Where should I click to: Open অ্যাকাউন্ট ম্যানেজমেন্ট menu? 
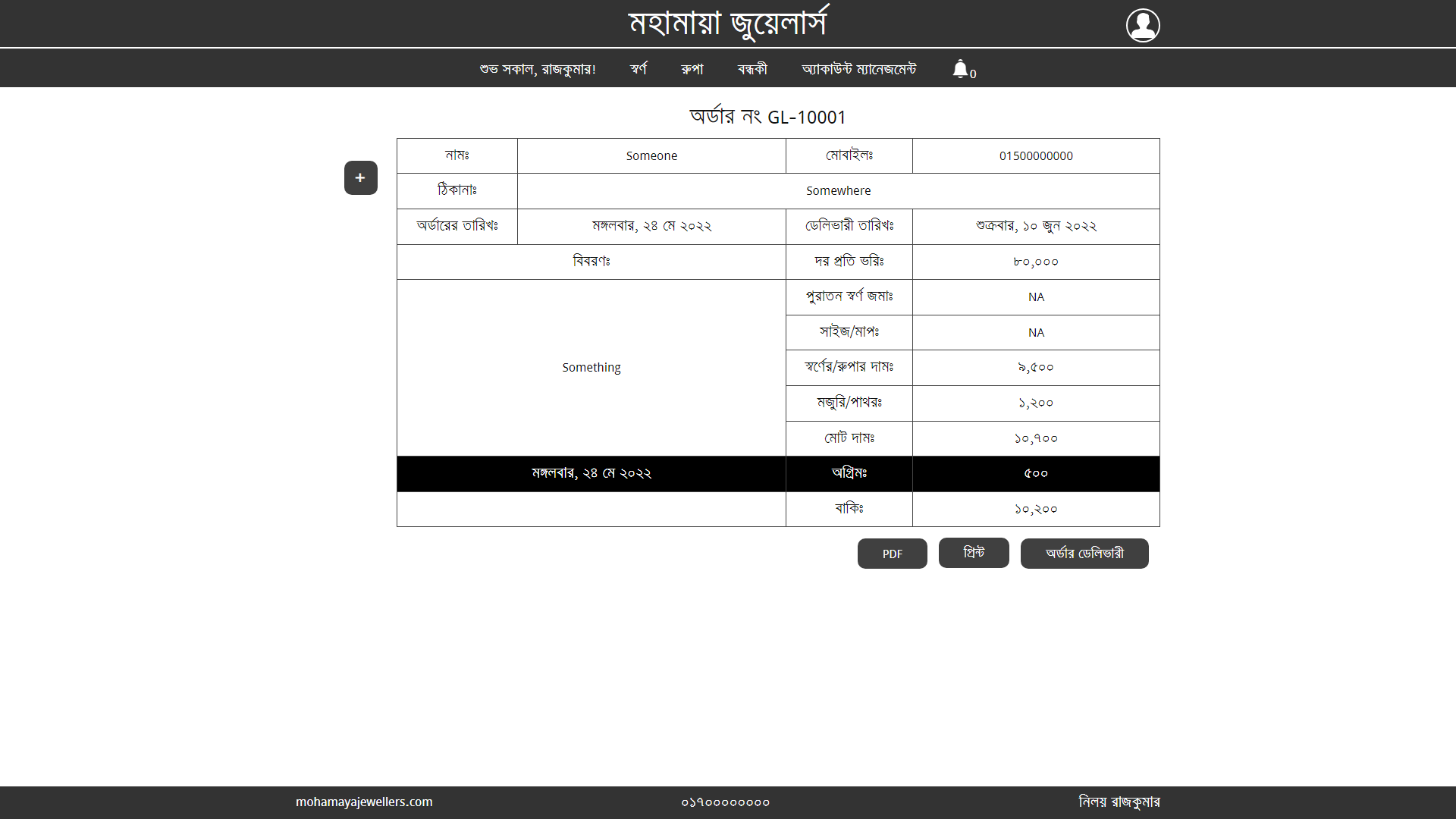(x=858, y=69)
